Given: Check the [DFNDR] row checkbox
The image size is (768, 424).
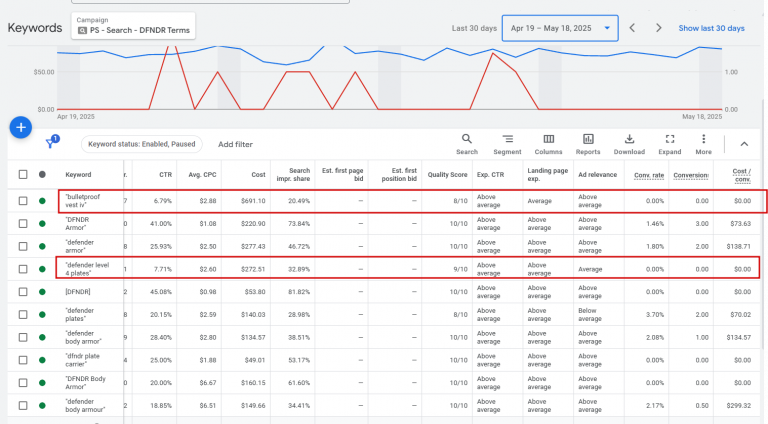Looking at the screenshot, I should pos(23,292).
